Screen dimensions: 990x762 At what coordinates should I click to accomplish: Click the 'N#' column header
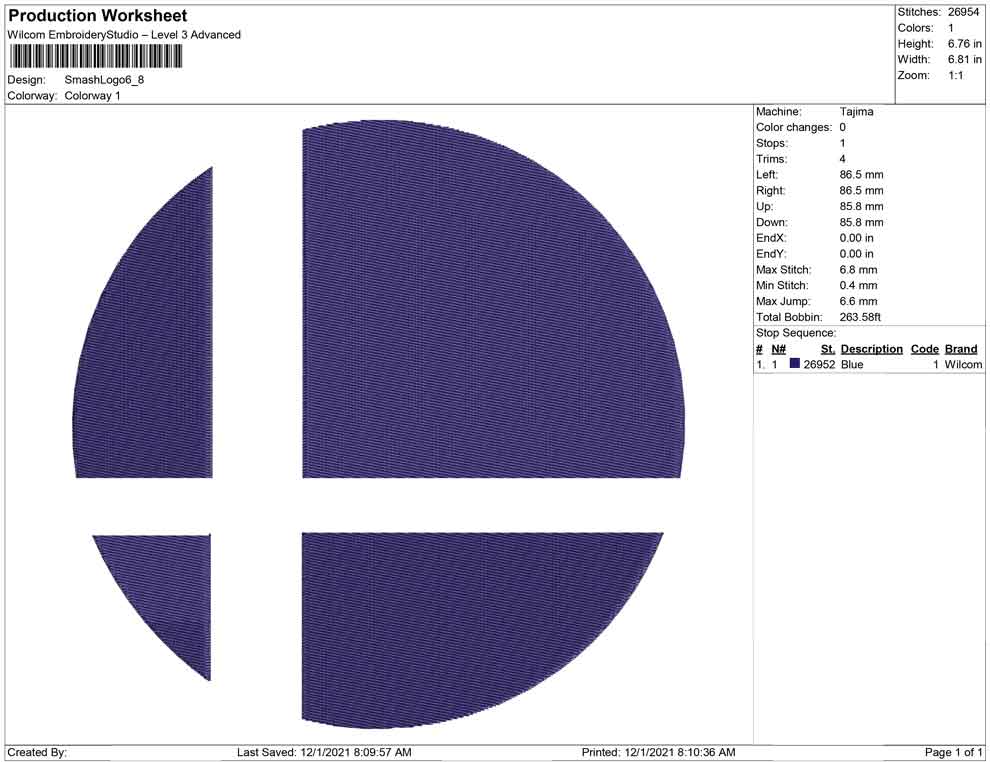[778, 349]
